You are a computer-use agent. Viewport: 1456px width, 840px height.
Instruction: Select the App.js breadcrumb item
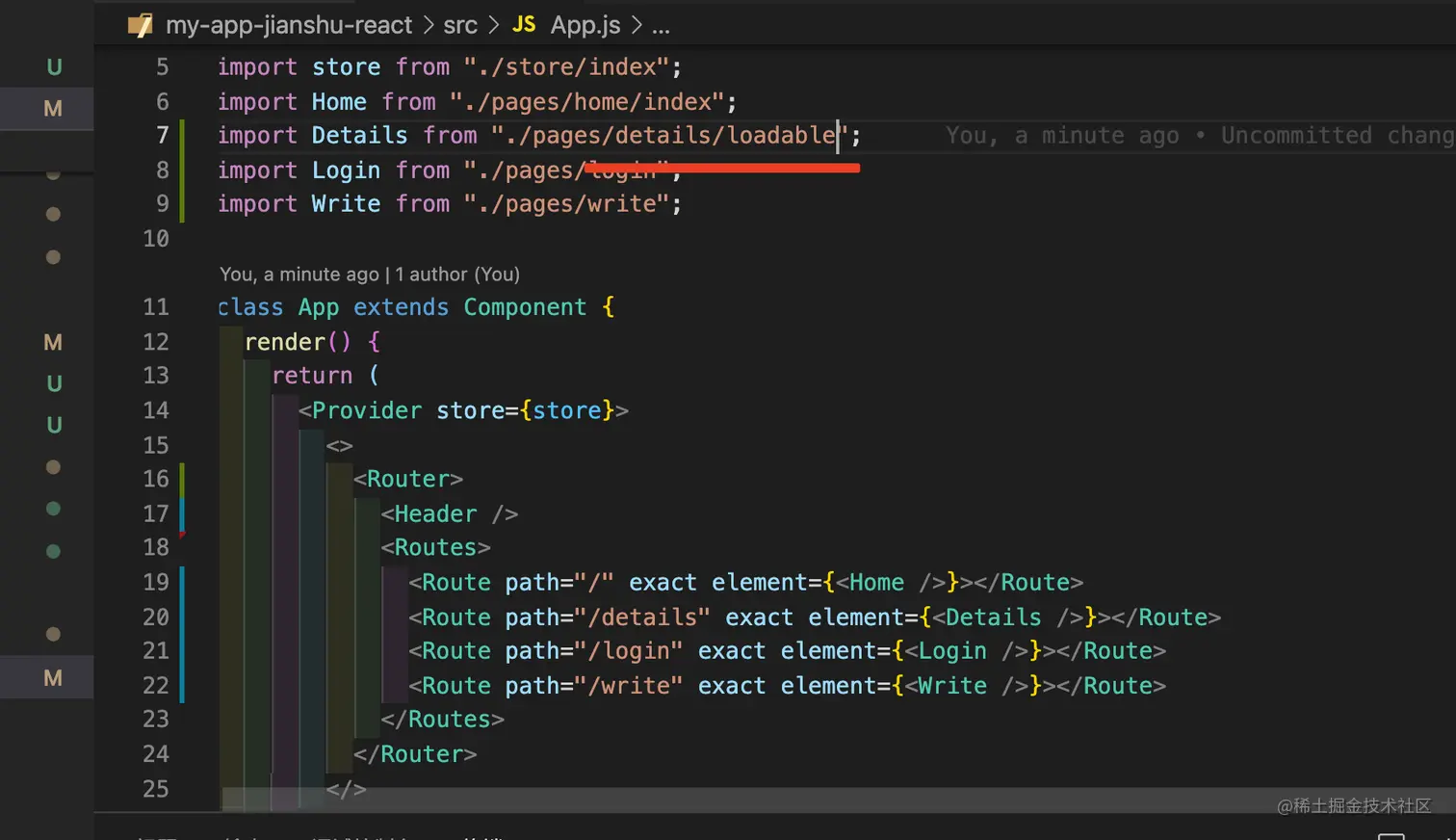coord(585,25)
